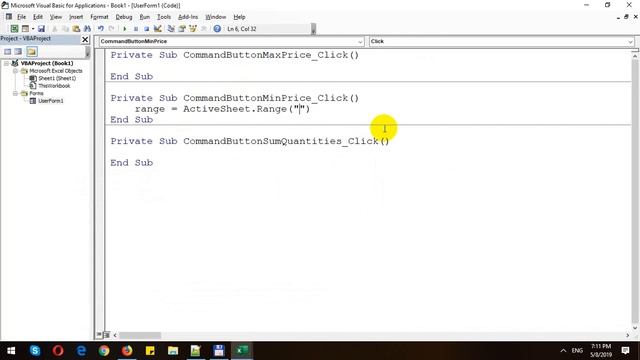Close the Project - VBAProject panel

coord(85,40)
